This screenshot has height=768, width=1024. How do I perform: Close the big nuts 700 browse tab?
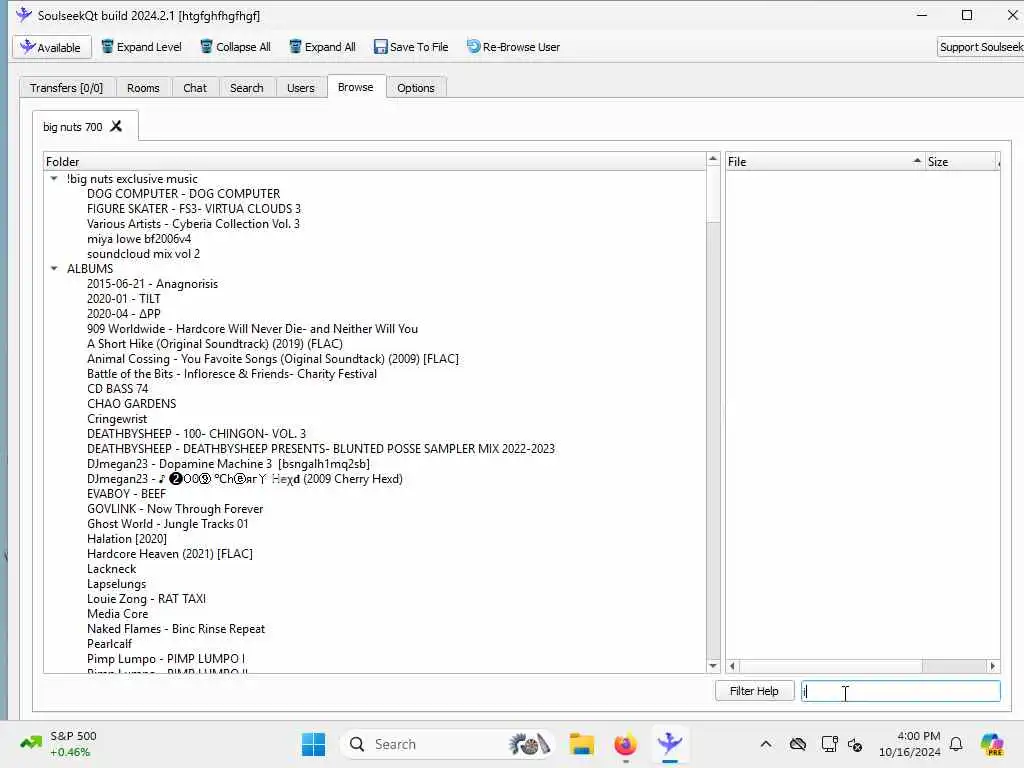(116, 126)
